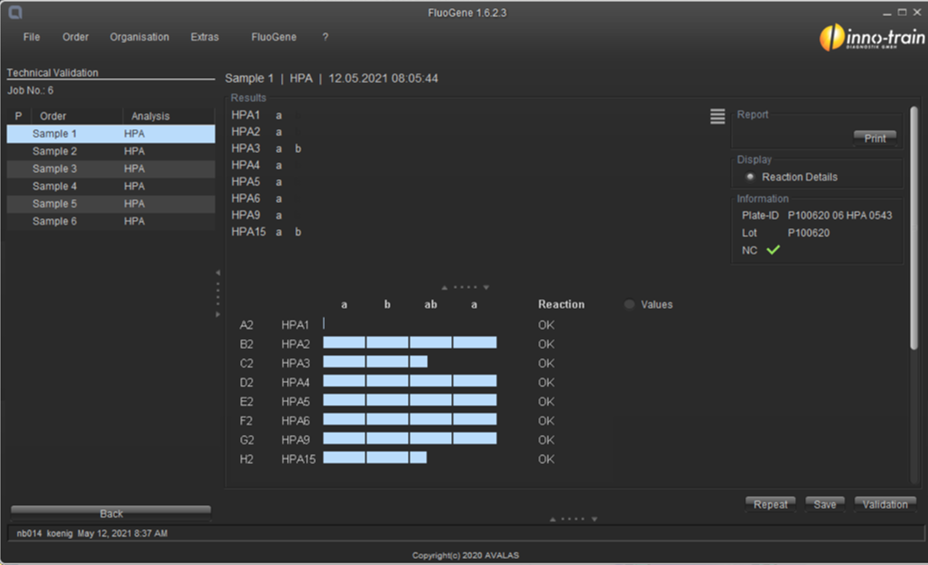The height and width of the screenshot is (565, 928).
Task: Click the Repeat button
Action: pos(770,504)
